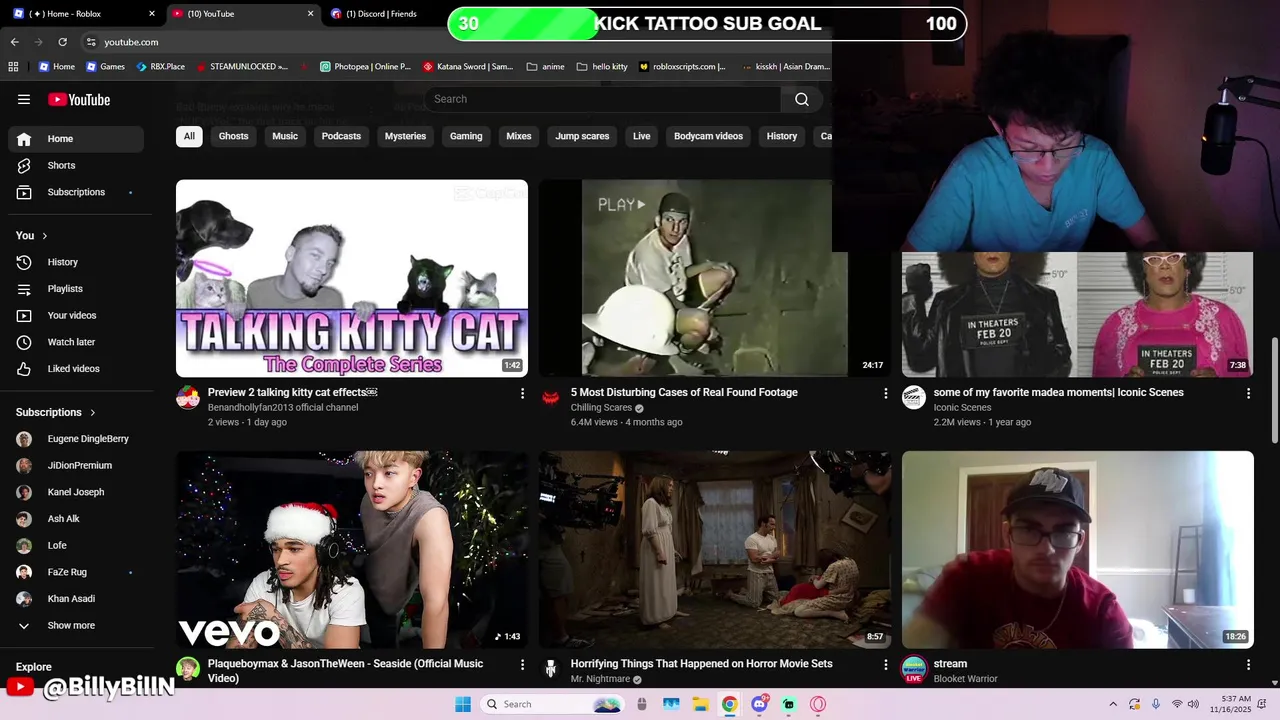Open Lofe channel
1280x720 pixels.
click(x=76, y=545)
